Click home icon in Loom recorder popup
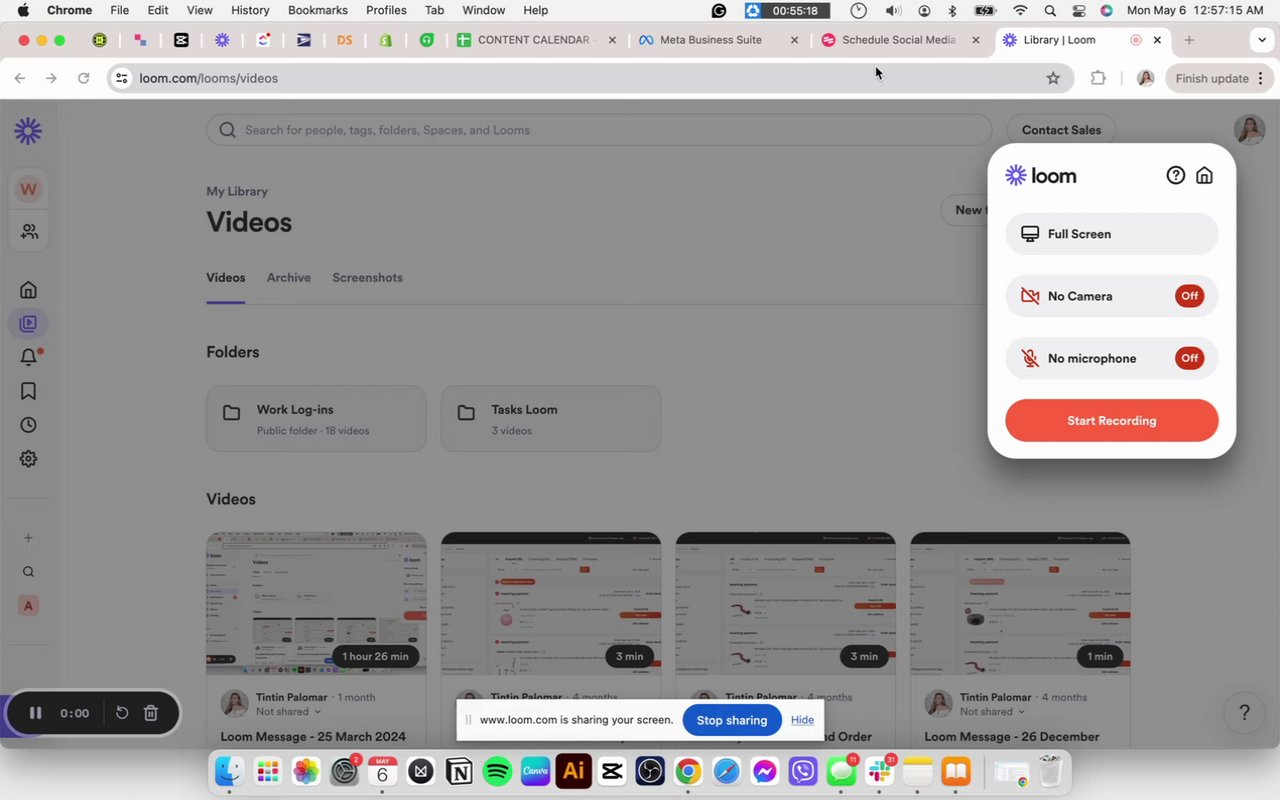 pos(1204,175)
